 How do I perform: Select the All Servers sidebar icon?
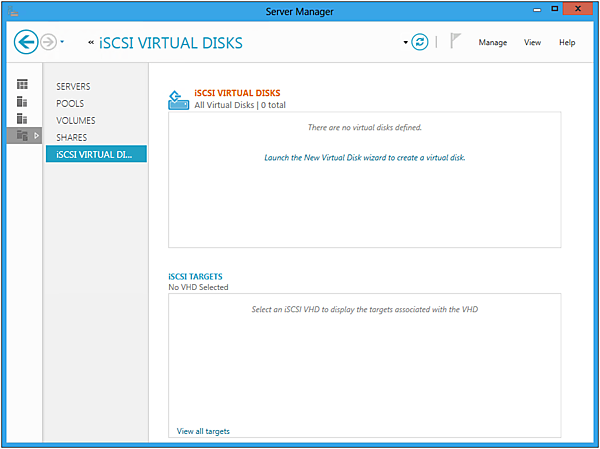22,118
